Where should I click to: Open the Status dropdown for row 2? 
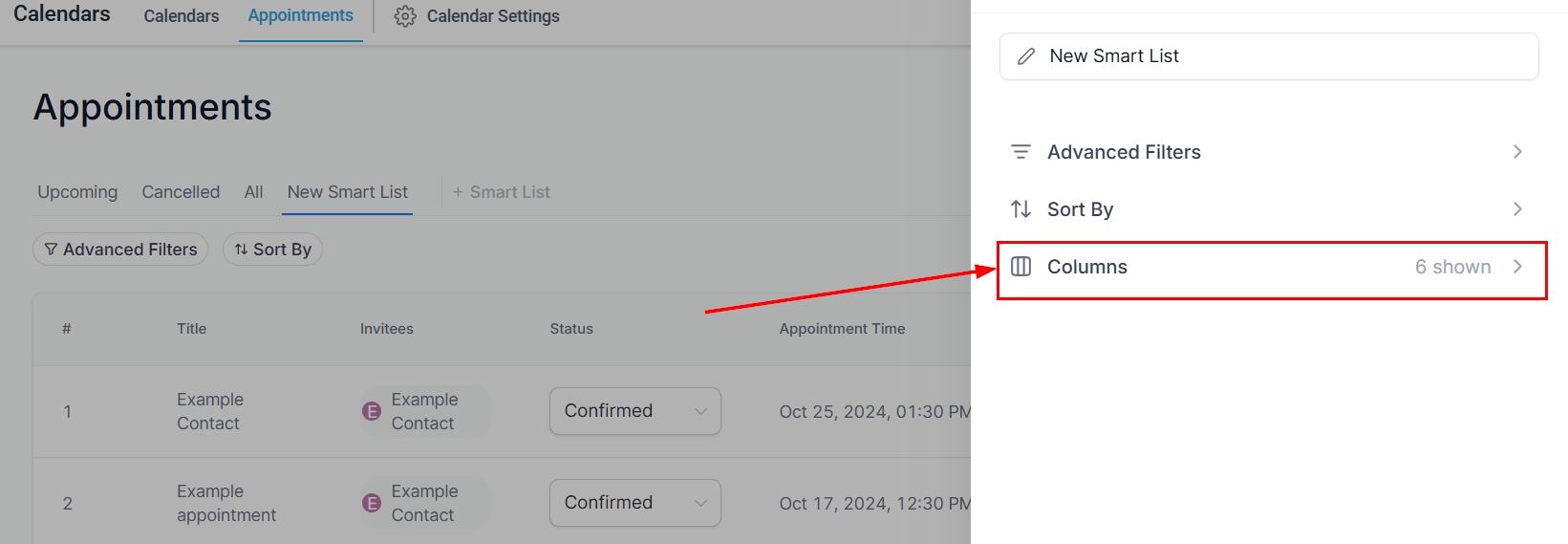coord(634,503)
